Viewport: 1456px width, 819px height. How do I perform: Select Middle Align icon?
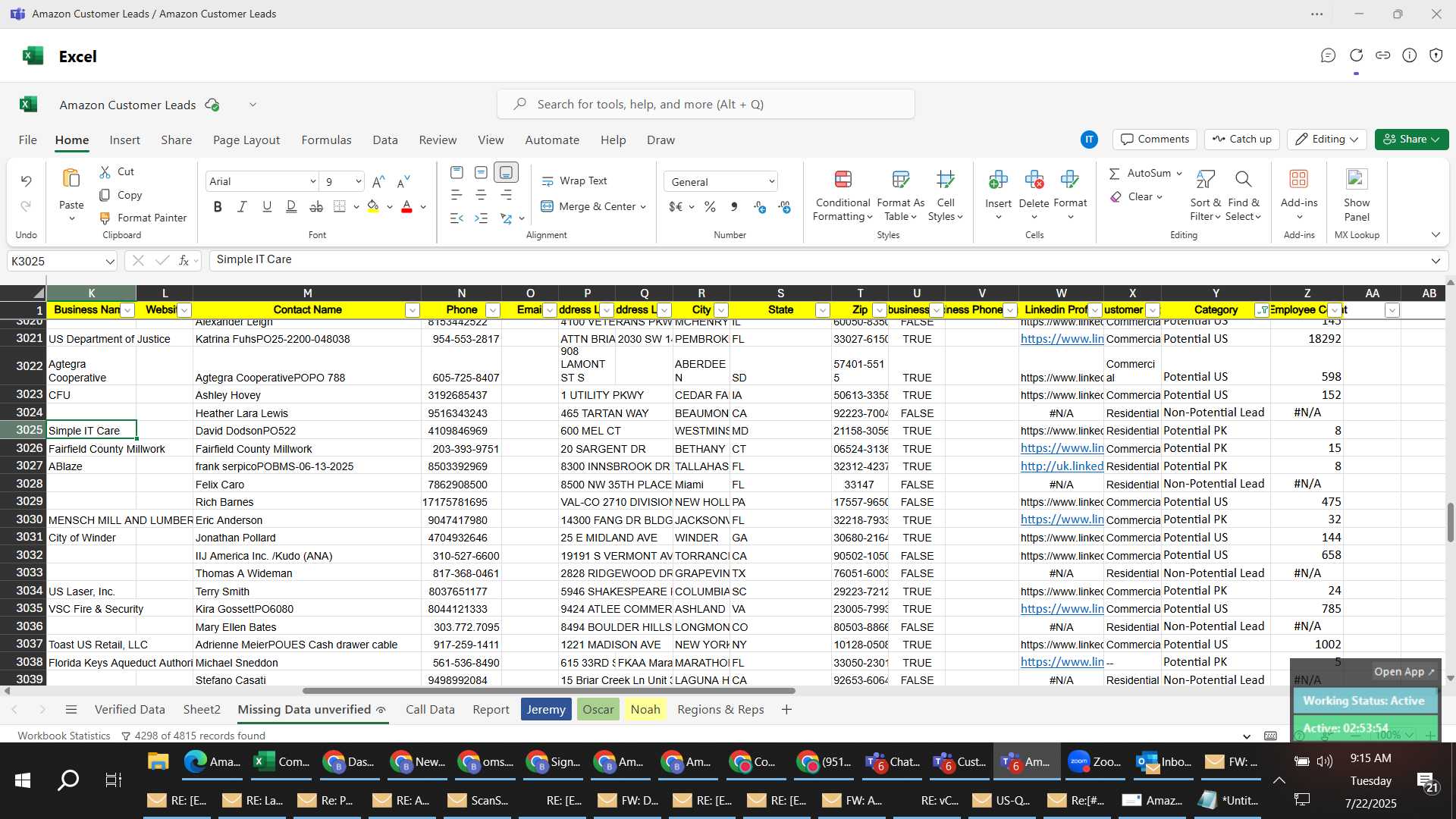pyautogui.click(x=481, y=172)
